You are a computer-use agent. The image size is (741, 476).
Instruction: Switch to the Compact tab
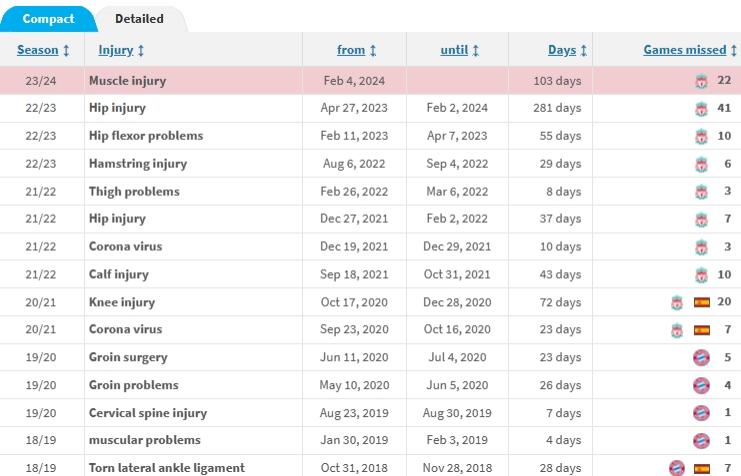[x=48, y=19]
